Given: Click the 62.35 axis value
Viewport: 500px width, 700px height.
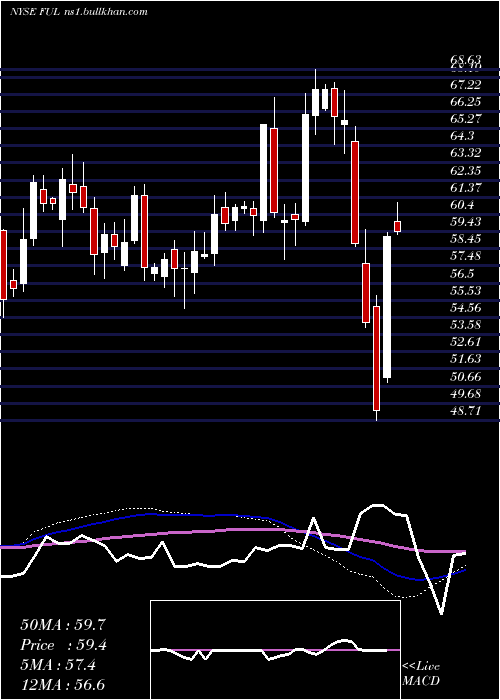Looking at the screenshot, I should [x=465, y=171].
